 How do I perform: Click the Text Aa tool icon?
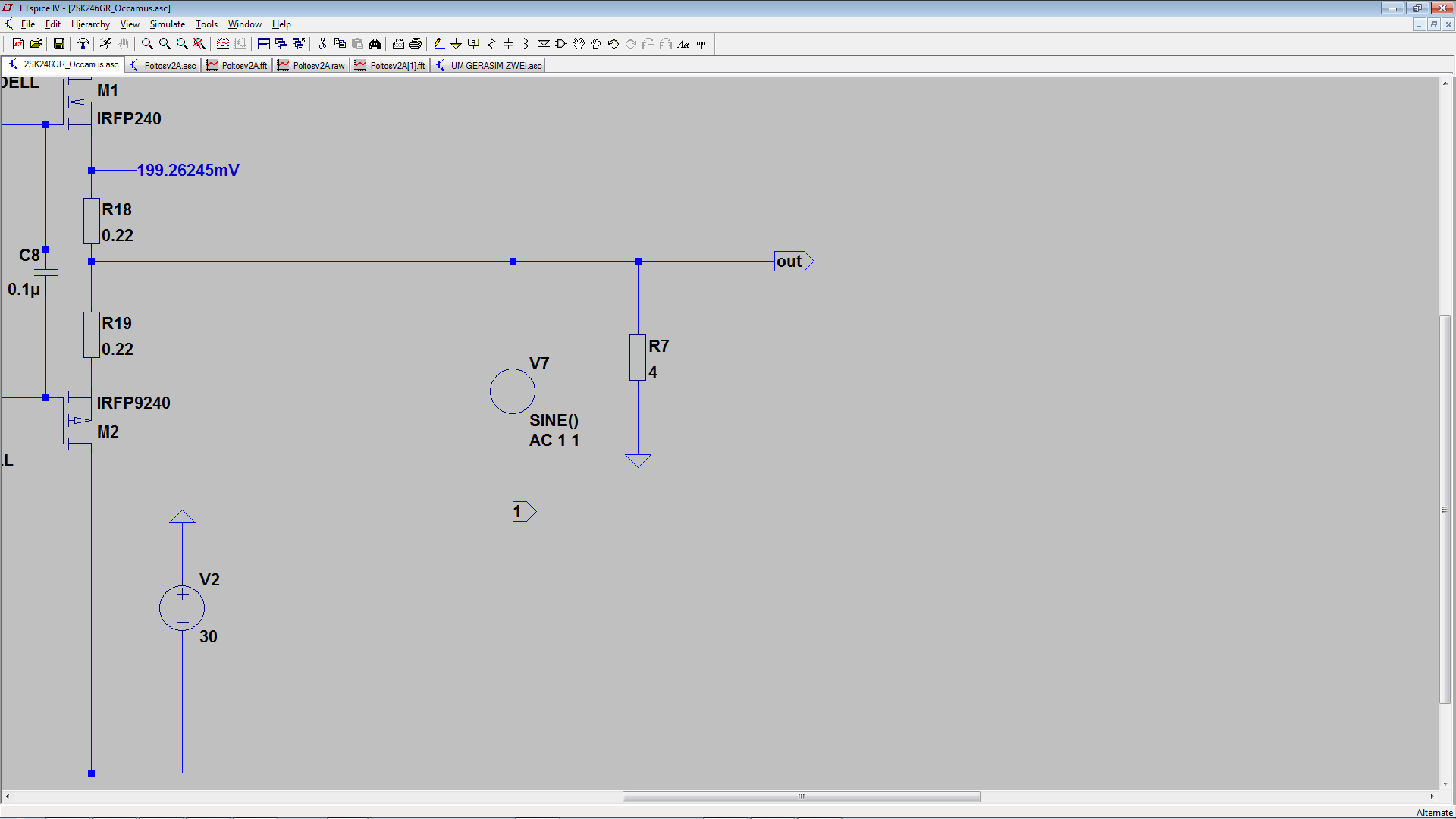[x=682, y=44]
